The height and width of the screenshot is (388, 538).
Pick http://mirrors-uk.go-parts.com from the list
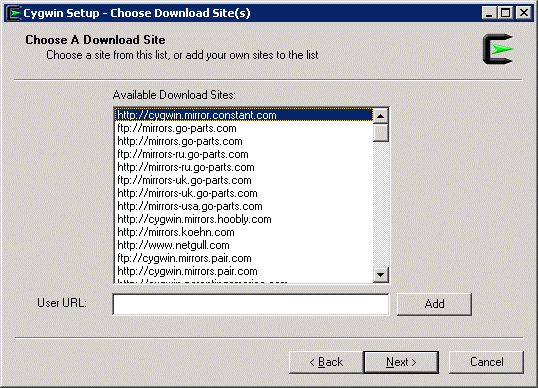244,193
